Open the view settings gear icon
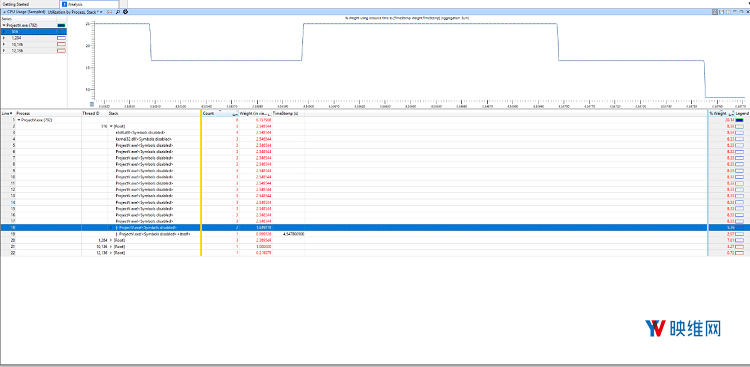 125,11
